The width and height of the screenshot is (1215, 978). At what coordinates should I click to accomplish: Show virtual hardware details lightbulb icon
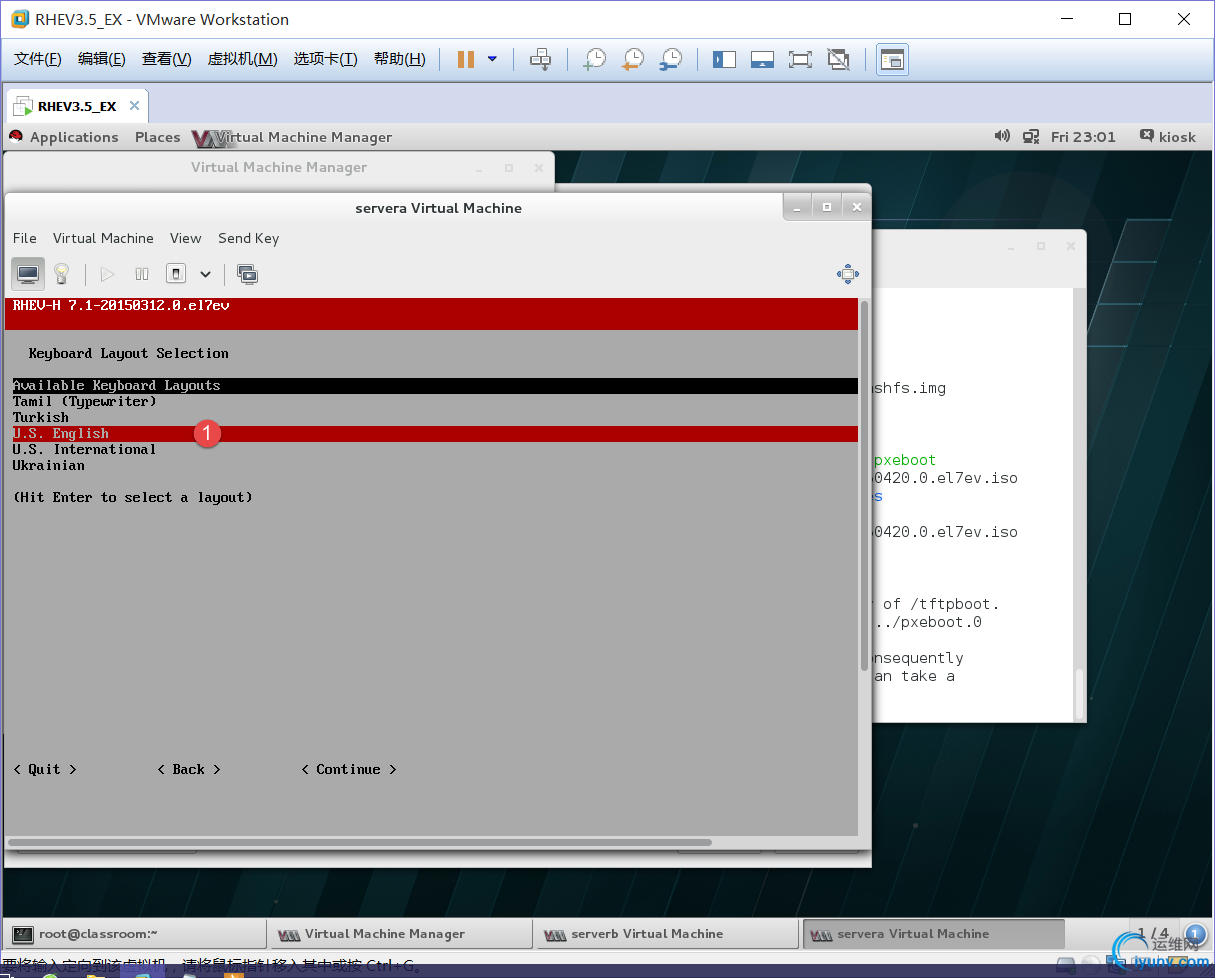[61, 274]
